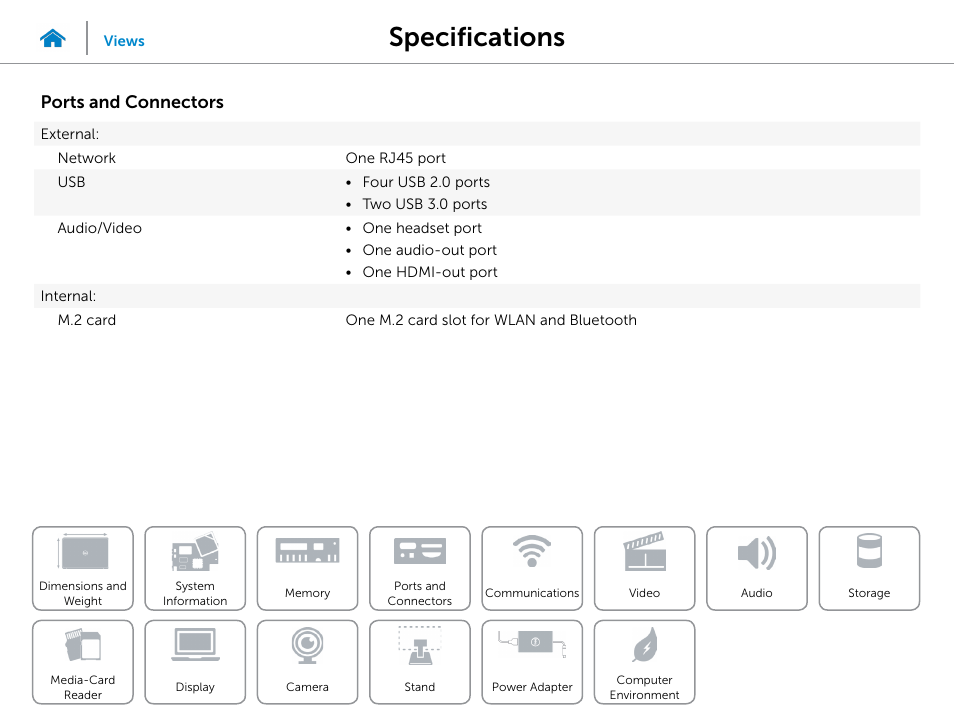Open the Communications section
The height and width of the screenshot is (721, 954).
[532, 568]
